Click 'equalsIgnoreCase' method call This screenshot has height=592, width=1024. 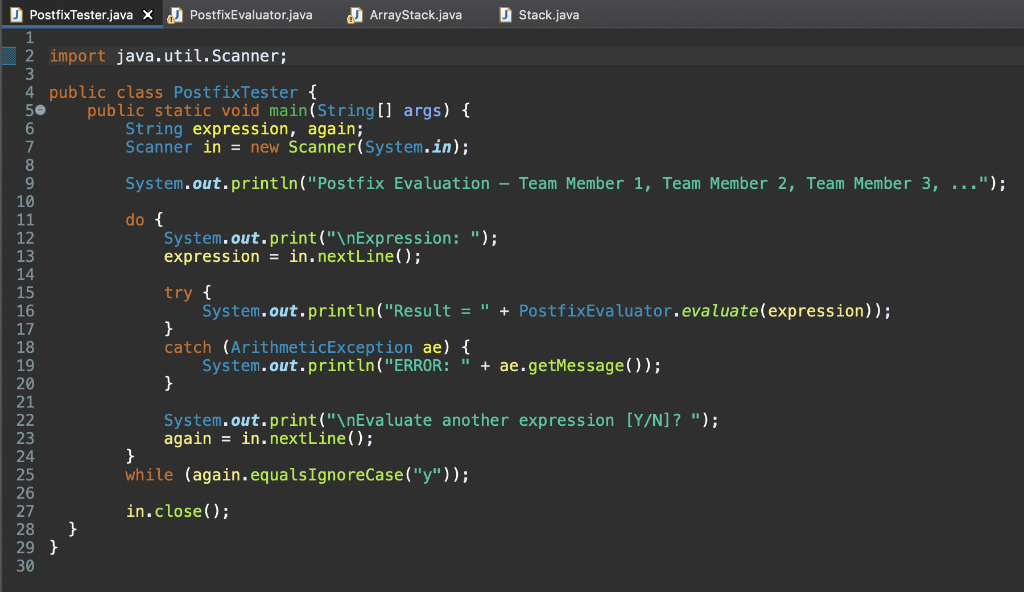point(327,475)
